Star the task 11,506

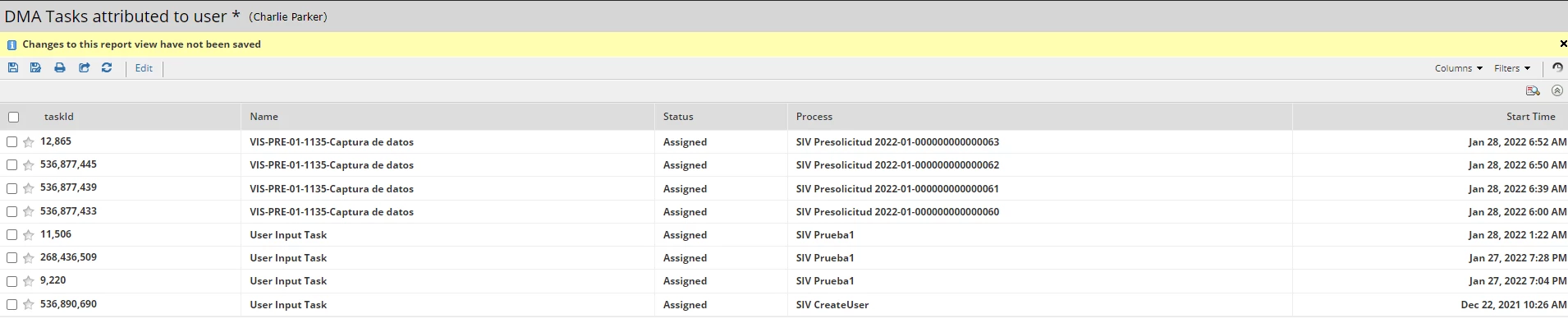click(29, 235)
